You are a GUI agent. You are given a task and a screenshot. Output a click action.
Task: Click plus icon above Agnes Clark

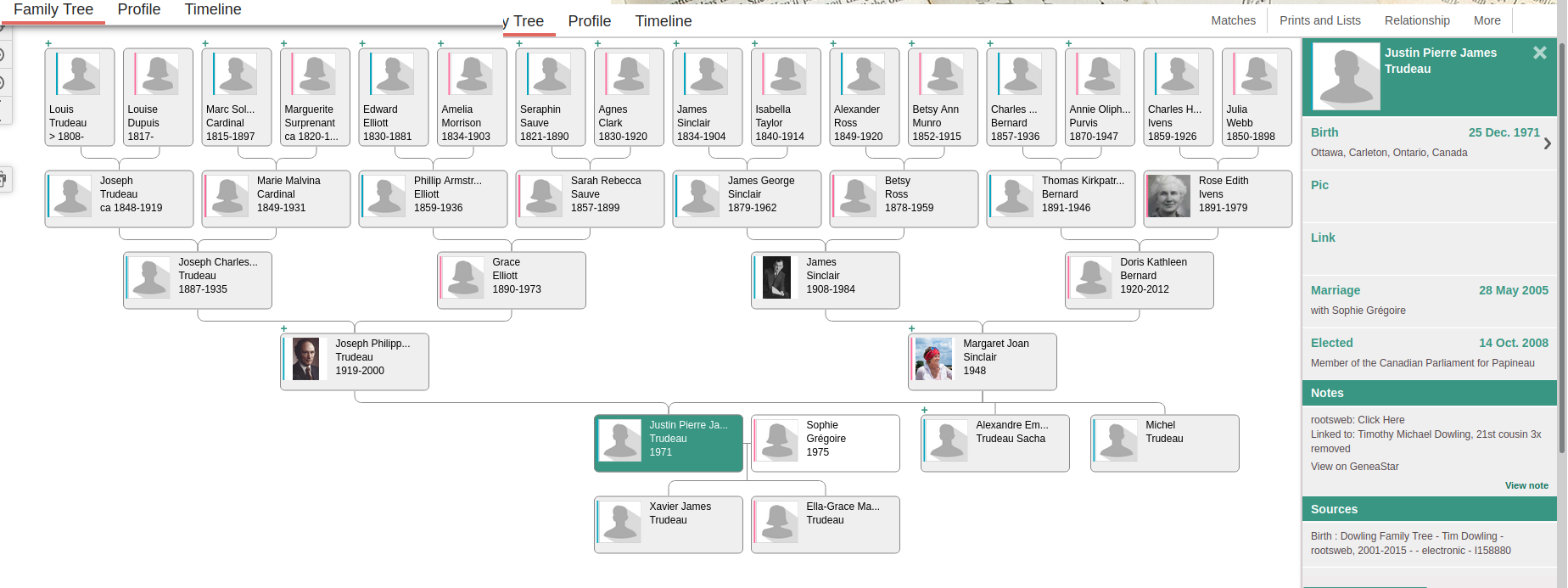pyautogui.click(x=597, y=43)
